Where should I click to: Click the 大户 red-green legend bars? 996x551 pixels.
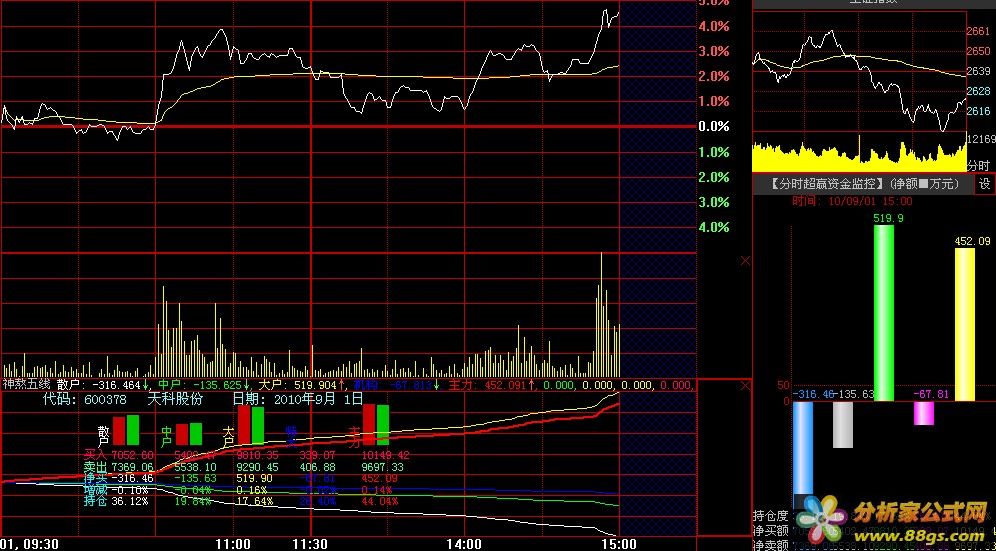pos(251,425)
